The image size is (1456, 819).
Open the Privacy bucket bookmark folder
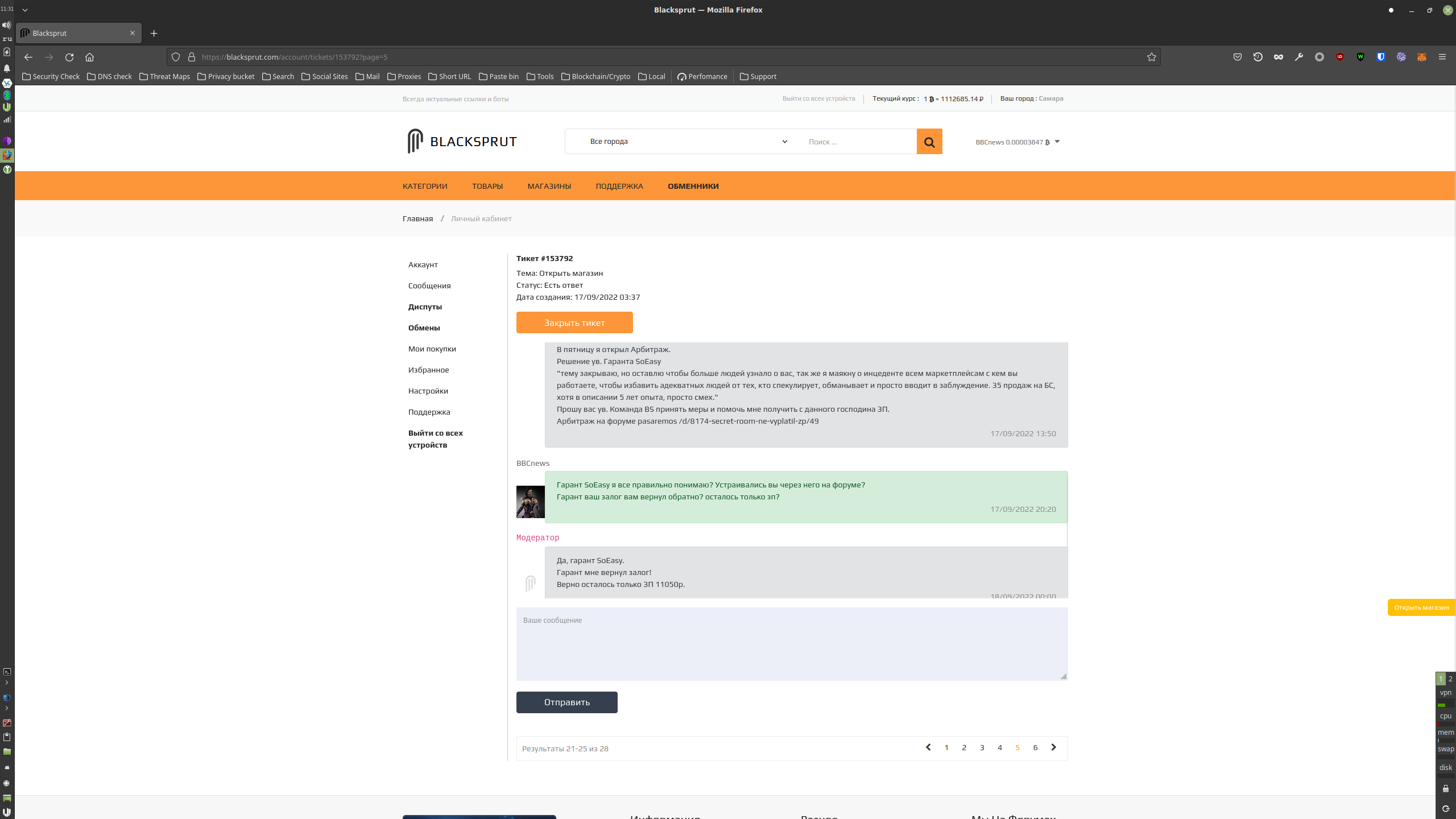(226, 76)
